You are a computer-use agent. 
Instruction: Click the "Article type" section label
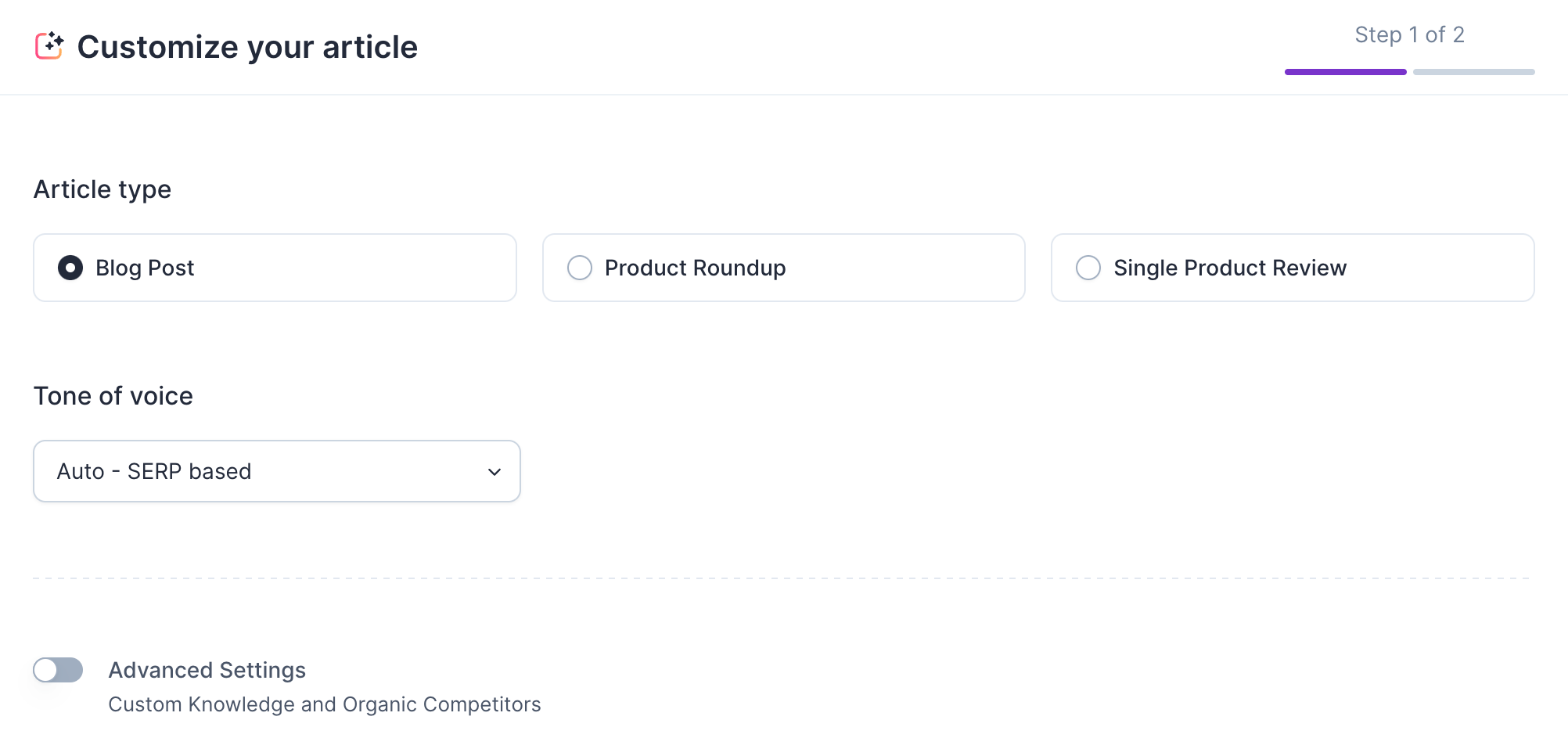[102, 189]
